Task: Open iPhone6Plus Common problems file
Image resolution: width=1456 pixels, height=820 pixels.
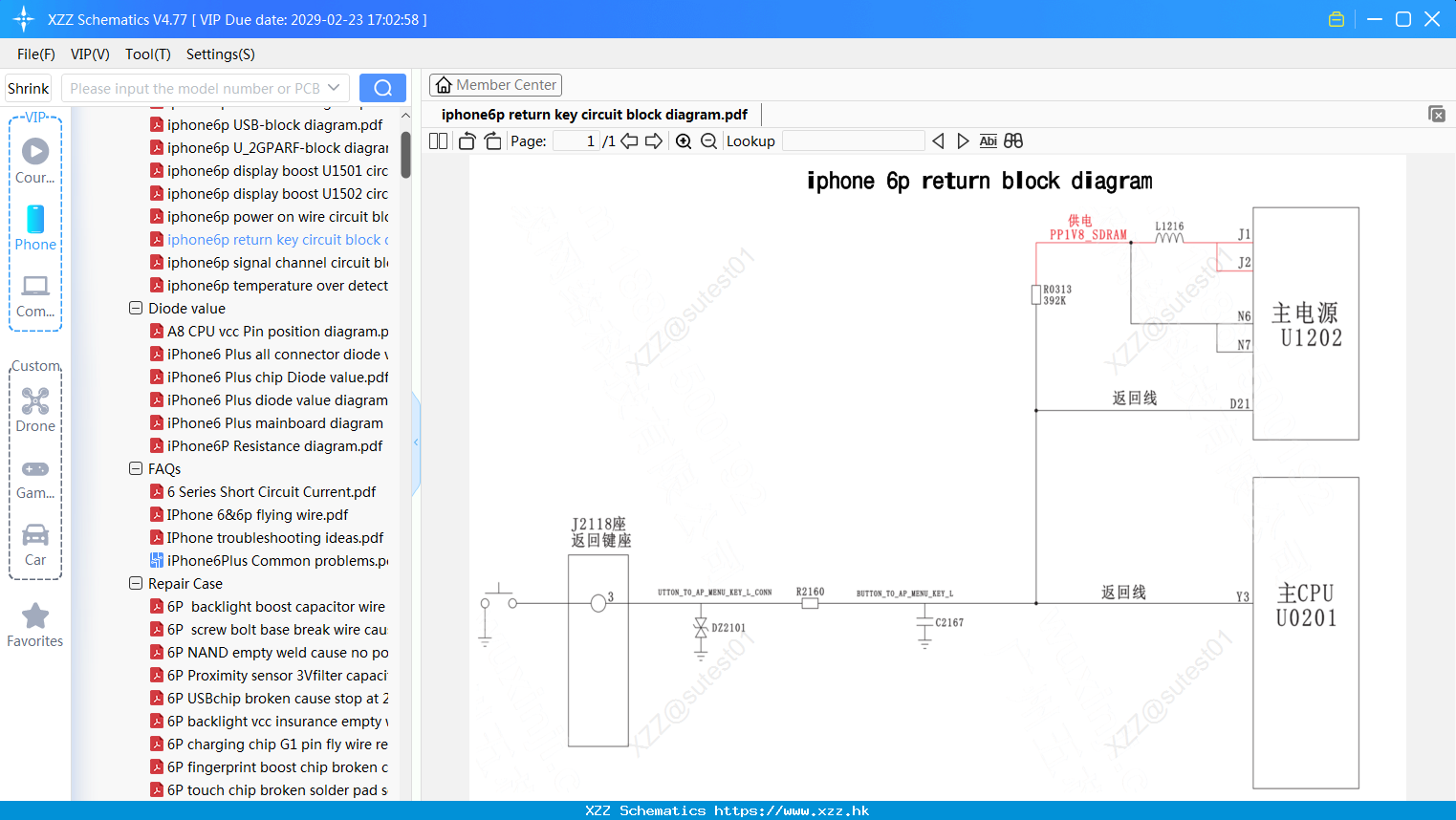Action: [270, 561]
